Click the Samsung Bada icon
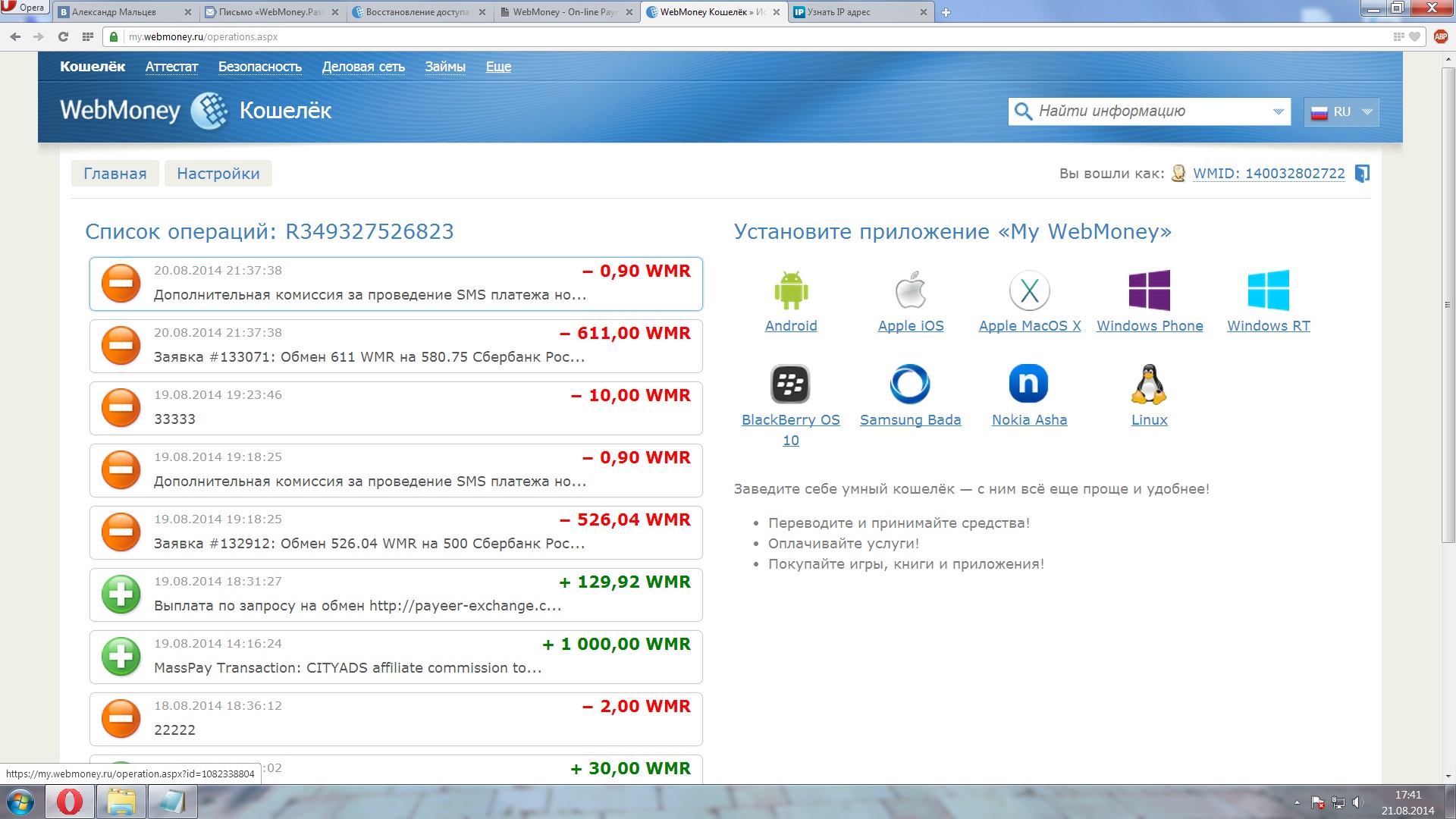1456x819 pixels. click(x=909, y=384)
